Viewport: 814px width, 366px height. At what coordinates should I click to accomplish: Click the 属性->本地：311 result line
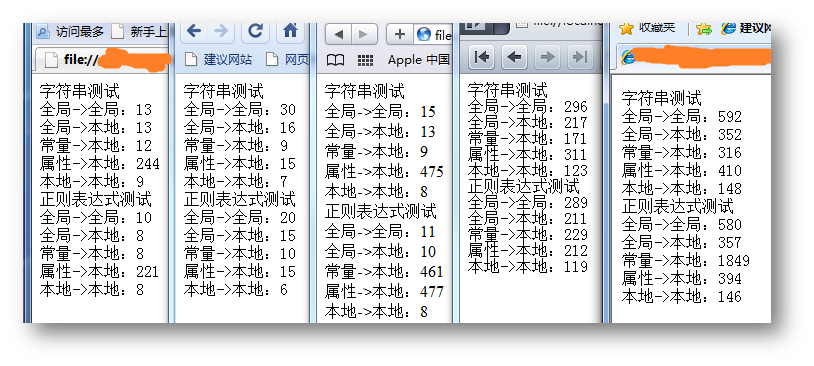tap(527, 154)
